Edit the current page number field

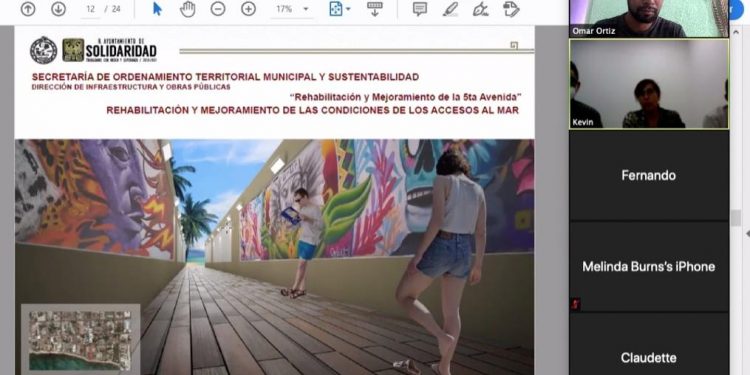90,9
